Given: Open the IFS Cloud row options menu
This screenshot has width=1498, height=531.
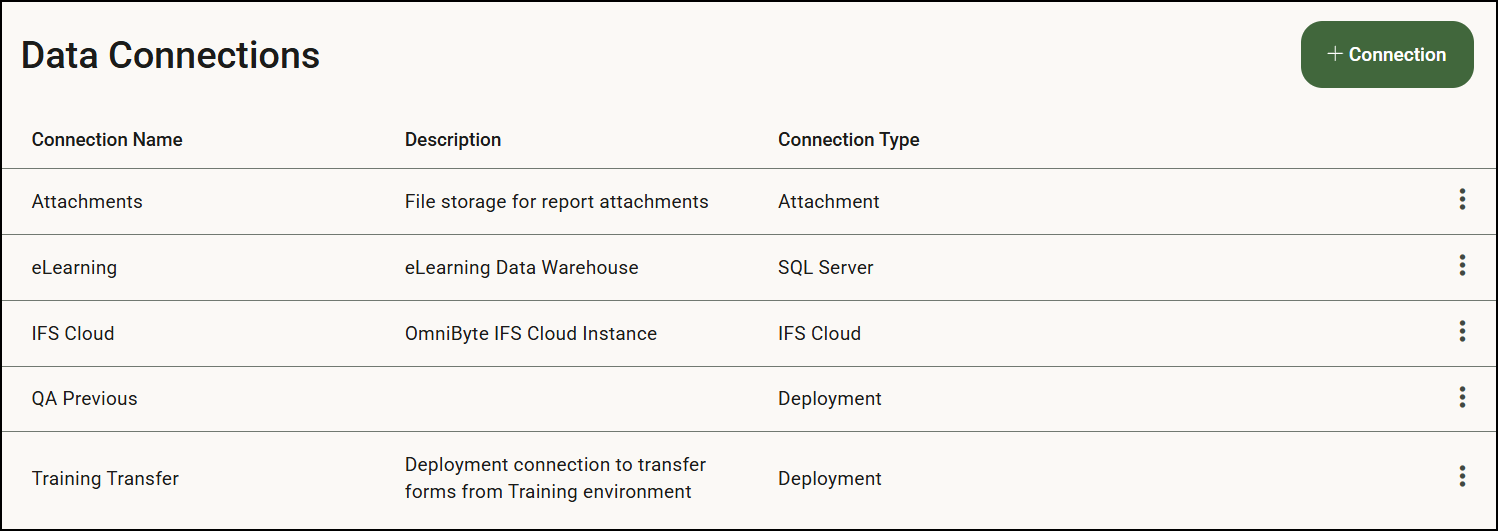Looking at the screenshot, I should pos(1462,332).
